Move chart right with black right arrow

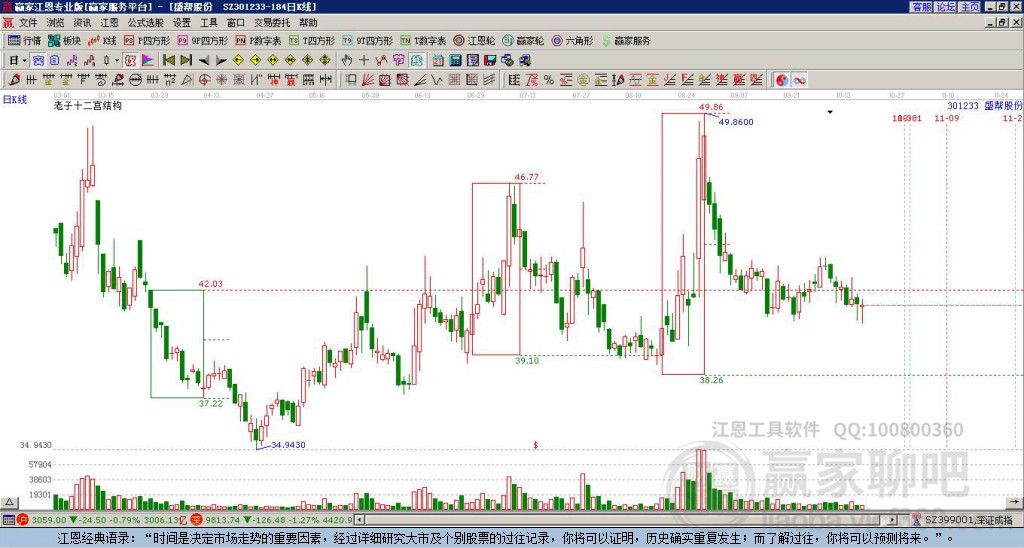pyautogui.click(x=221, y=61)
